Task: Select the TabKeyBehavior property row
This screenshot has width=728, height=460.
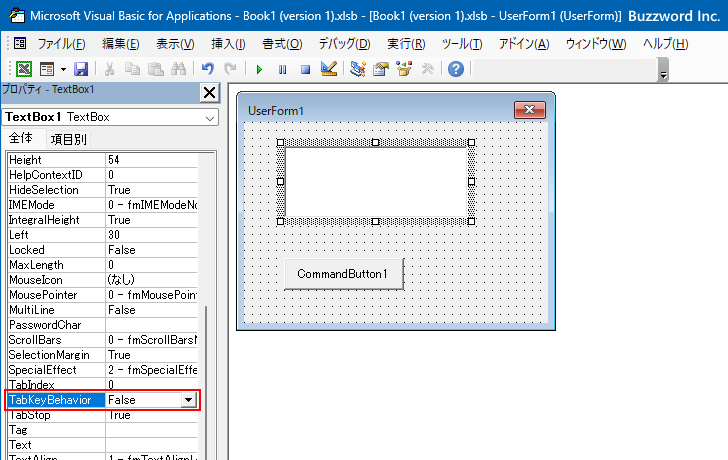Action: coord(103,400)
